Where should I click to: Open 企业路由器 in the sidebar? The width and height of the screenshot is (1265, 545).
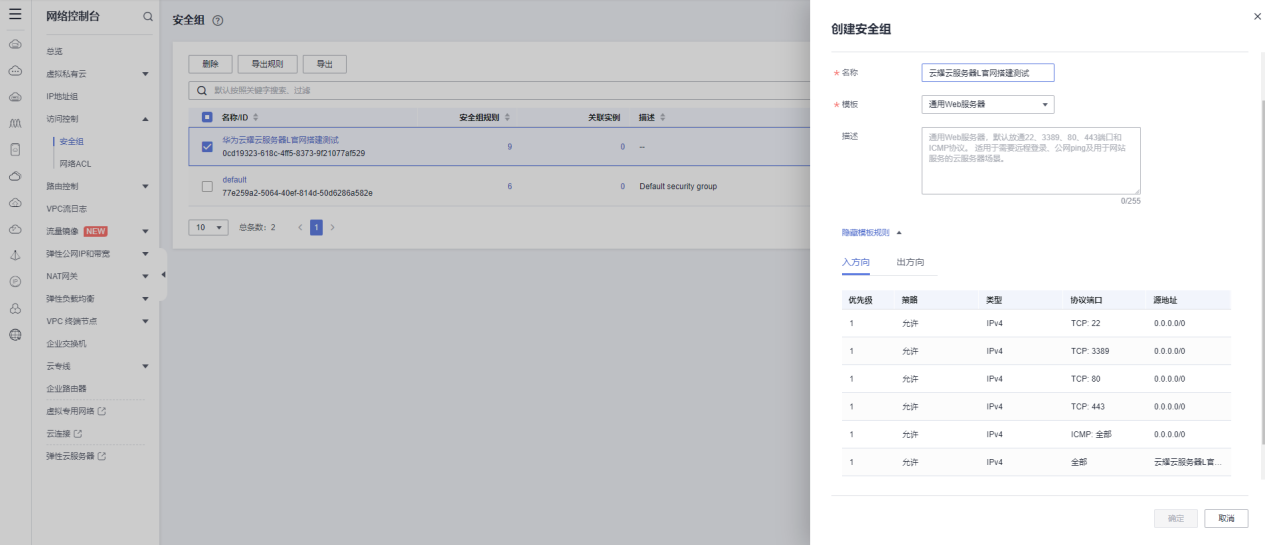pos(66,388)
